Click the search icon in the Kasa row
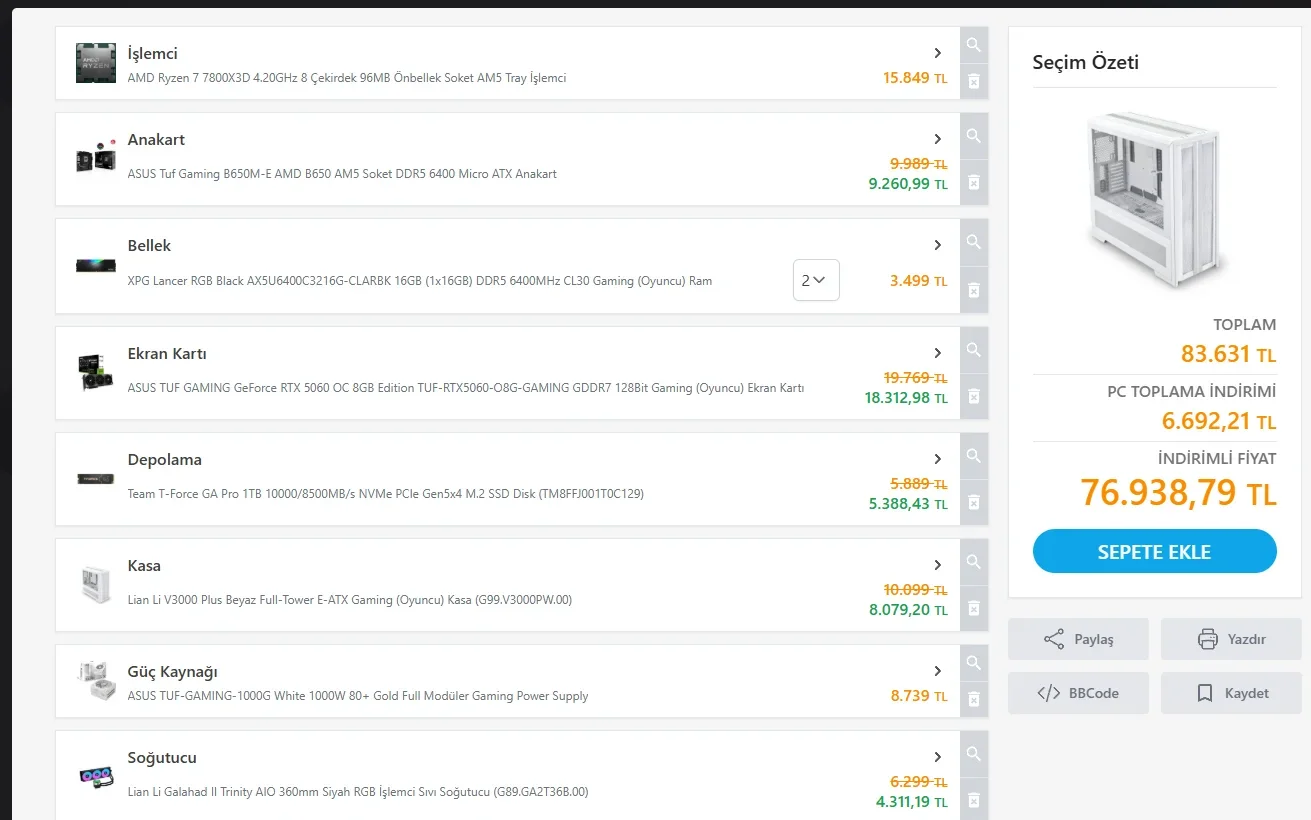 click(x=973, y=562)
